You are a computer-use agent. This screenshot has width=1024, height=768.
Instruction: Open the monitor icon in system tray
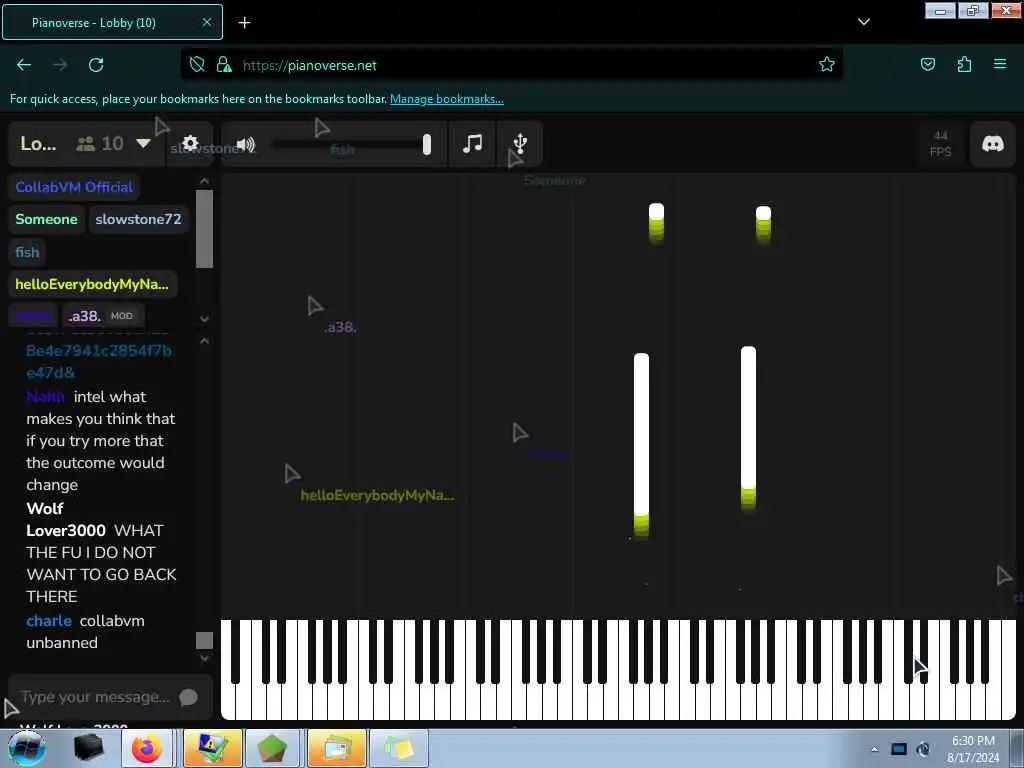pyautogui.click(x=899, y=749)
